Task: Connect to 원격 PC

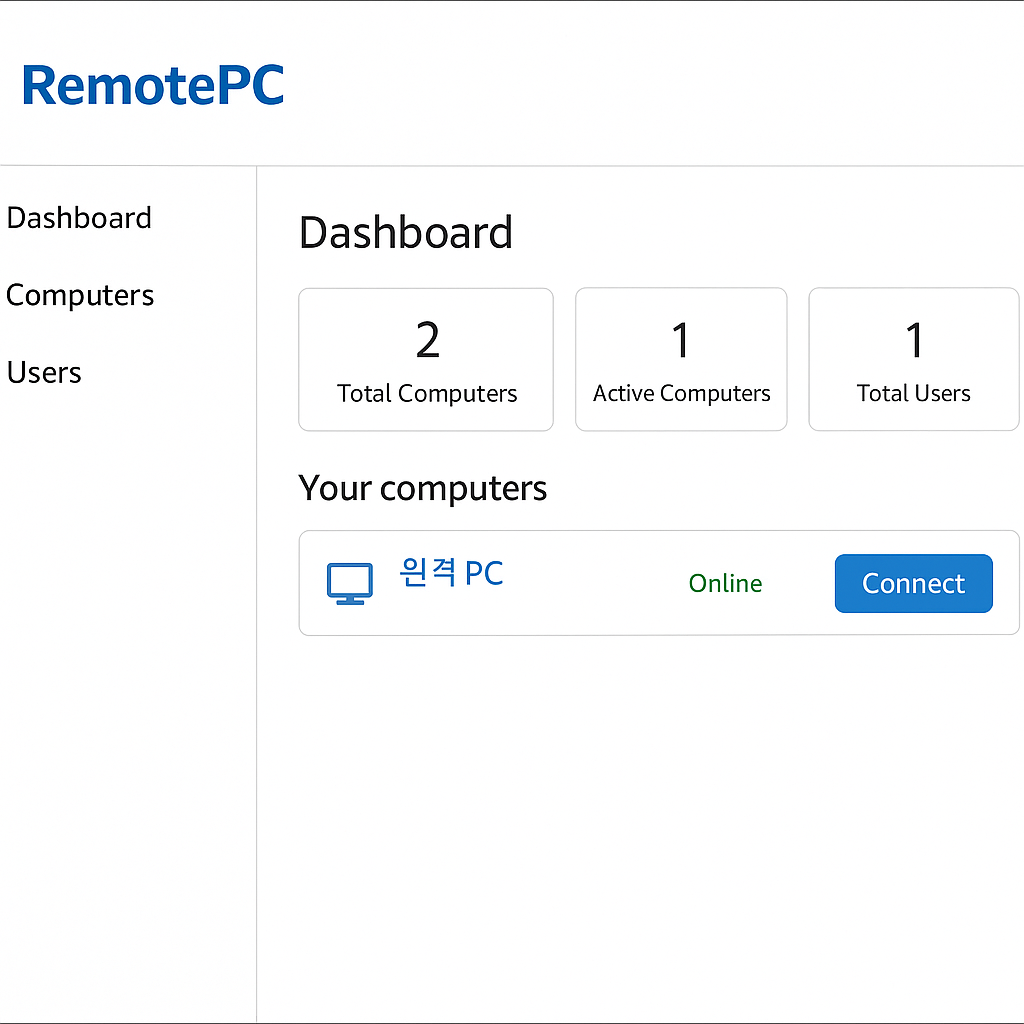Action: tap(914, 583)
